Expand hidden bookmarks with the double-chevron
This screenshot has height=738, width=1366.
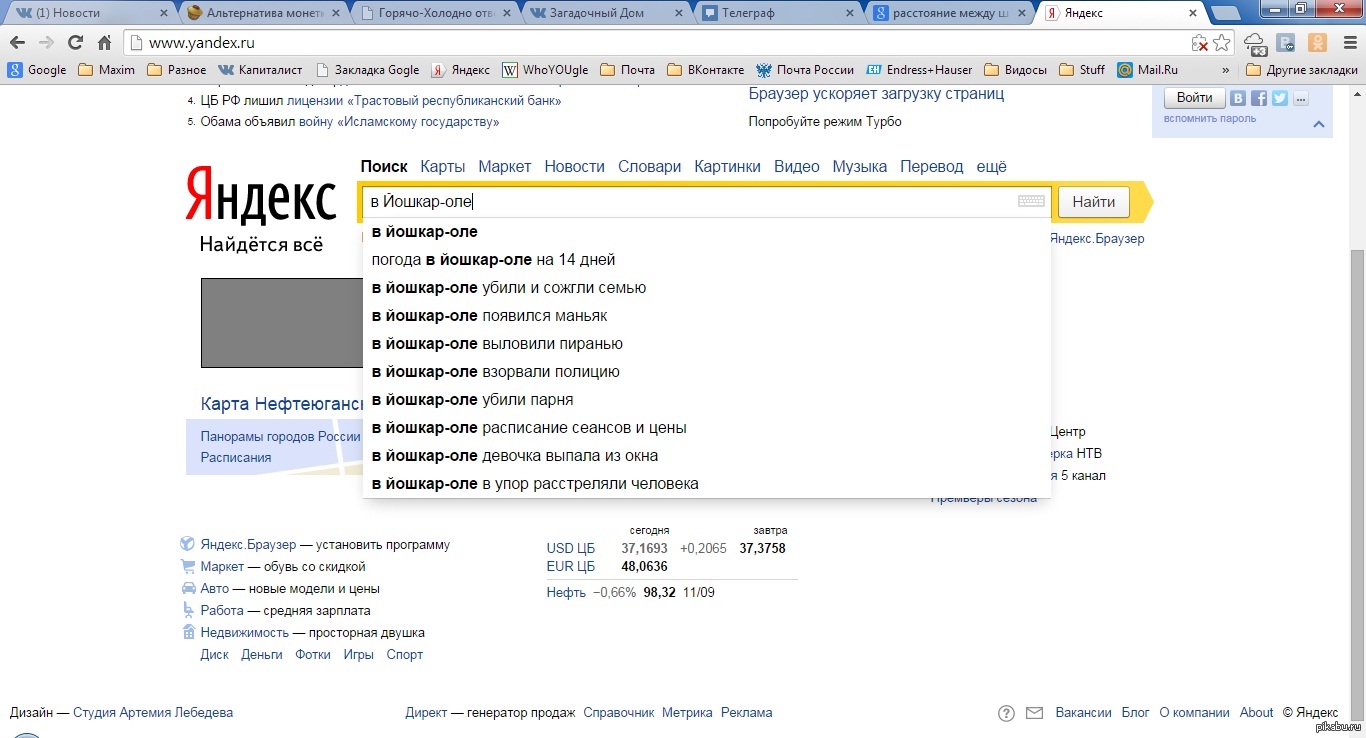(x=1226, y=70)
